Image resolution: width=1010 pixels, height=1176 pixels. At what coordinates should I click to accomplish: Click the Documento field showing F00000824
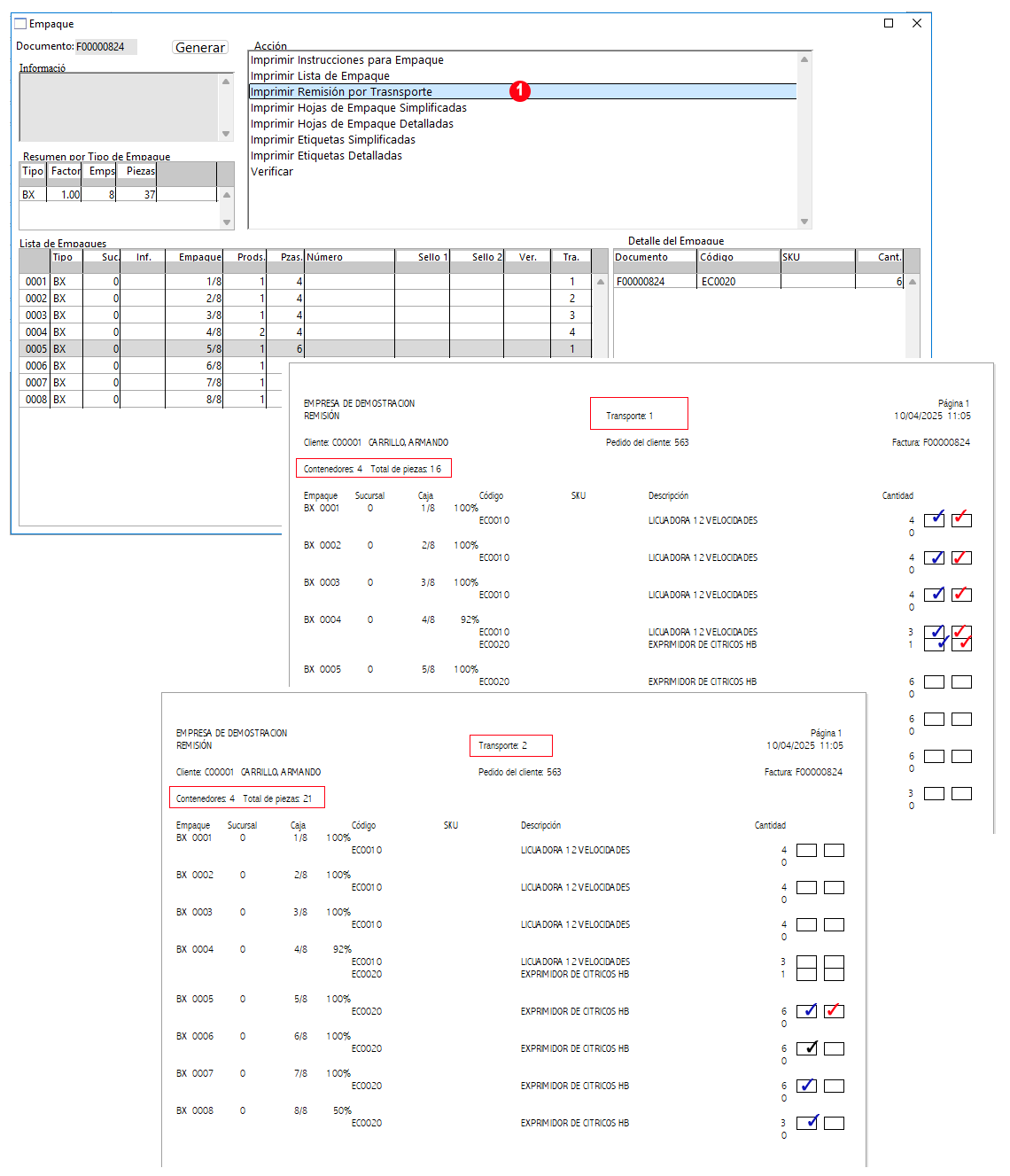tap(105, 47)
